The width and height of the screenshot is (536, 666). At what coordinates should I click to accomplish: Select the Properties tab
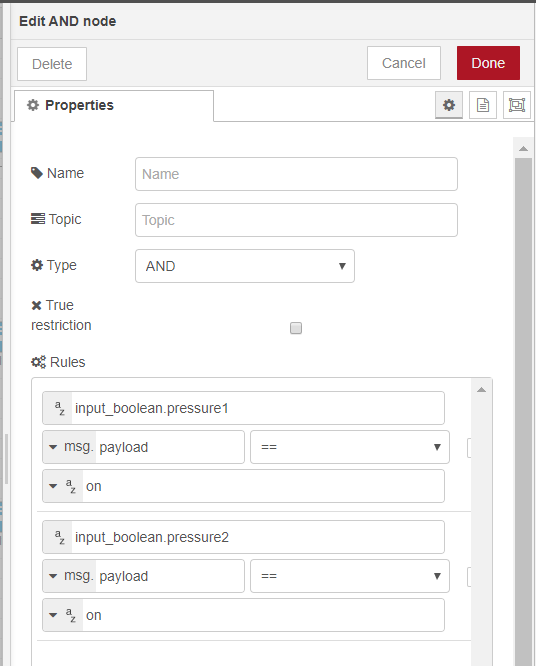coord(114,105)
